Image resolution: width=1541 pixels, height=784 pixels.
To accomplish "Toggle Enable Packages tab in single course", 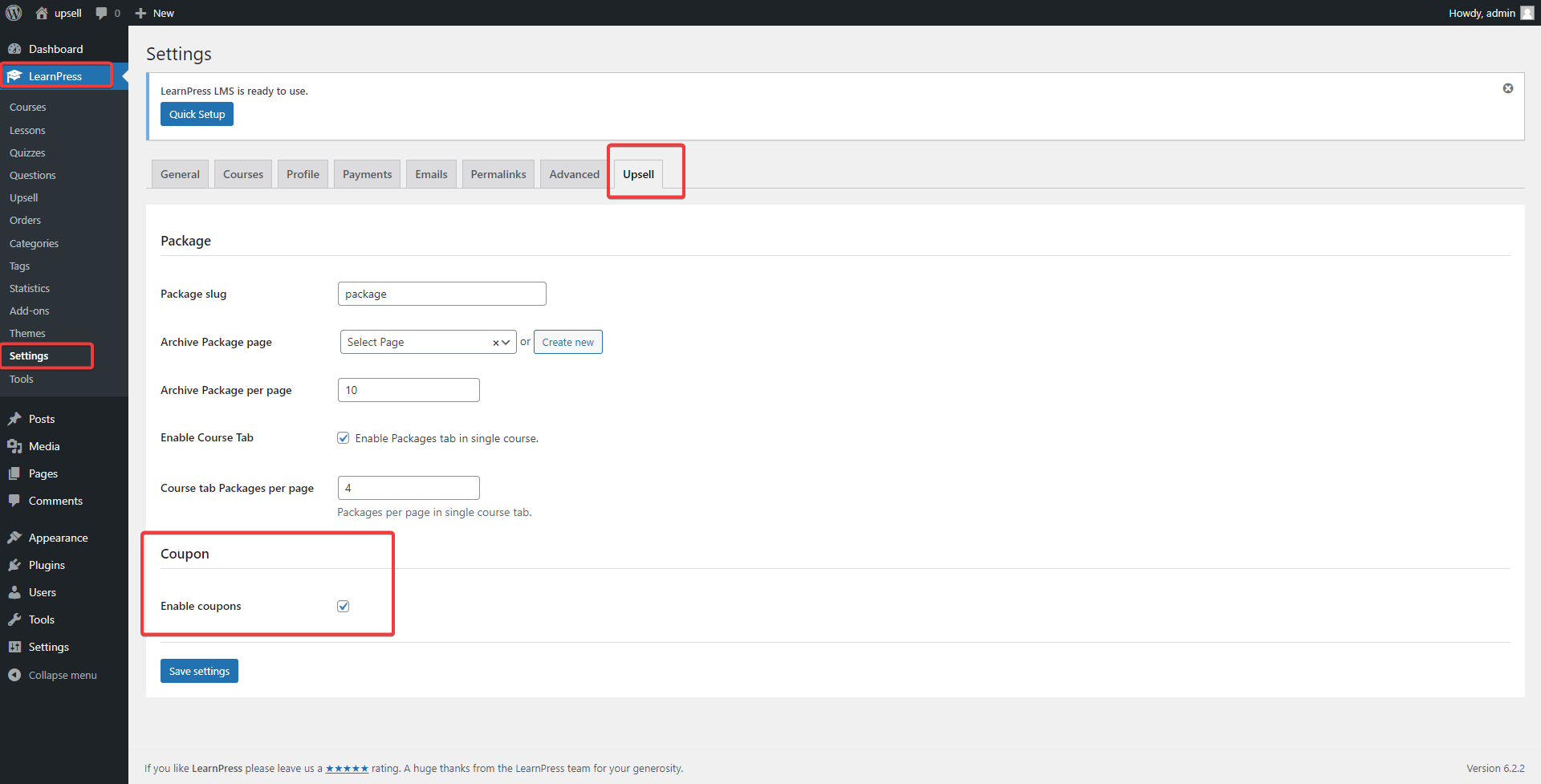I will [x=344, y=438].
